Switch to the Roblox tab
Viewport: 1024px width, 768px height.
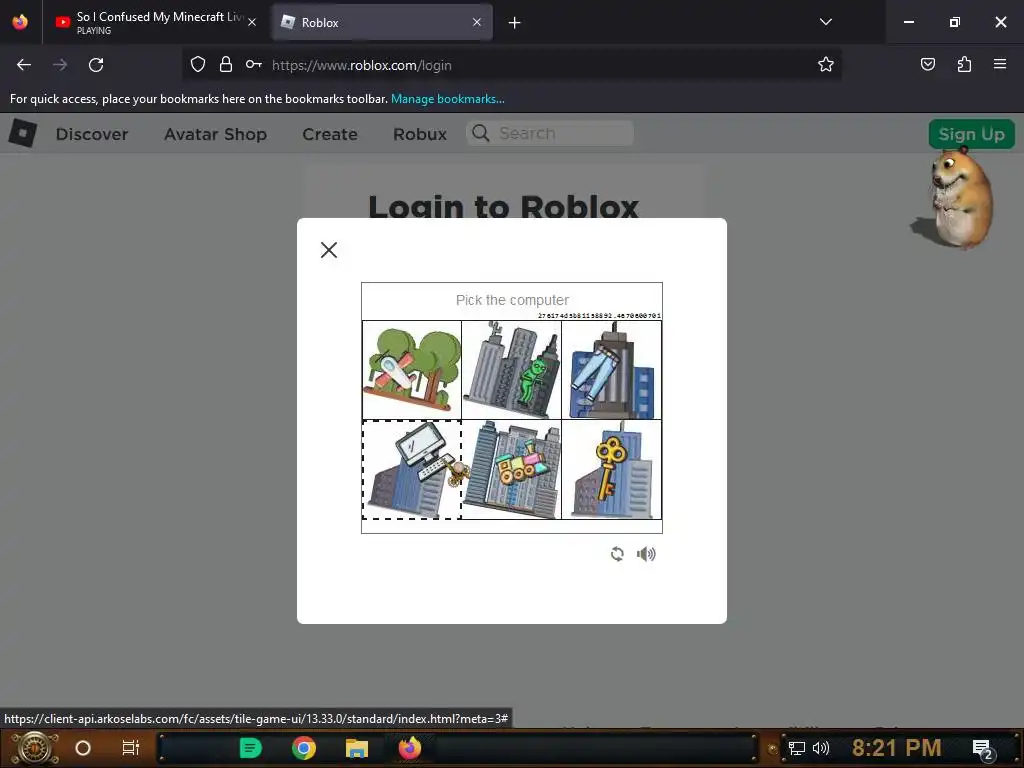[x=381, y=22]
